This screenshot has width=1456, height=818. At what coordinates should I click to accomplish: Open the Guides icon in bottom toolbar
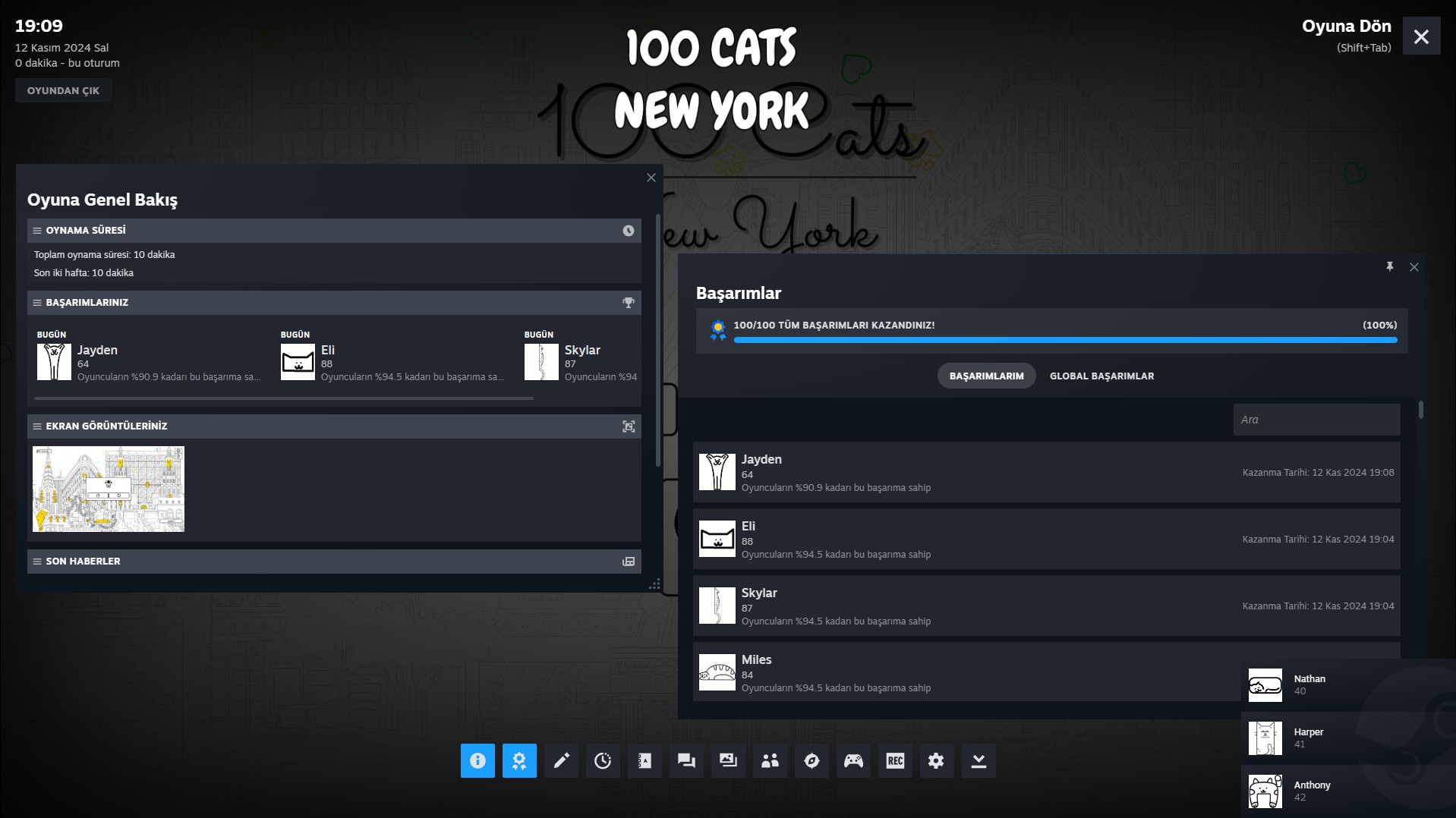[644, 760]
